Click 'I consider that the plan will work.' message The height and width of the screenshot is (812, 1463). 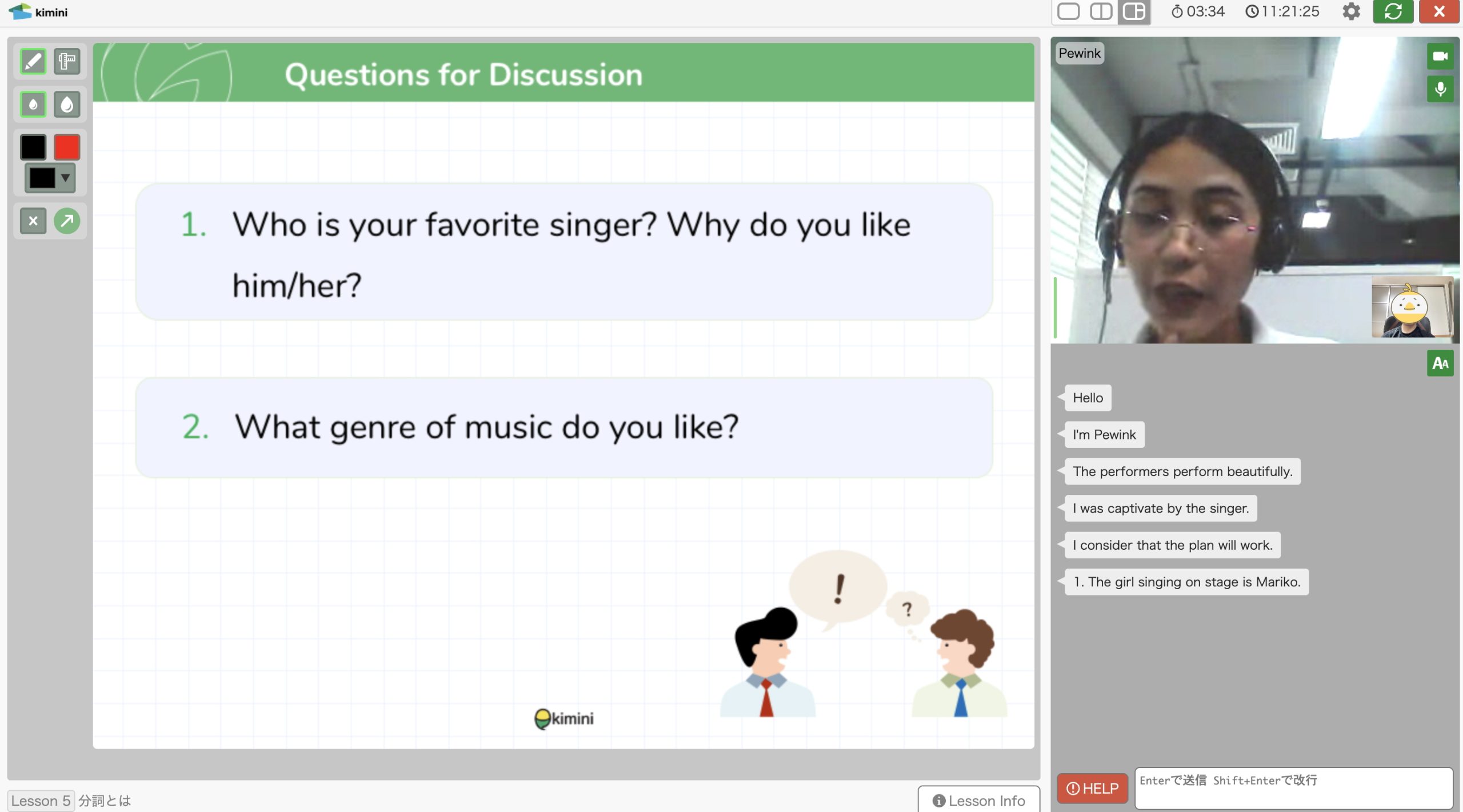(x=1173, y=545)
